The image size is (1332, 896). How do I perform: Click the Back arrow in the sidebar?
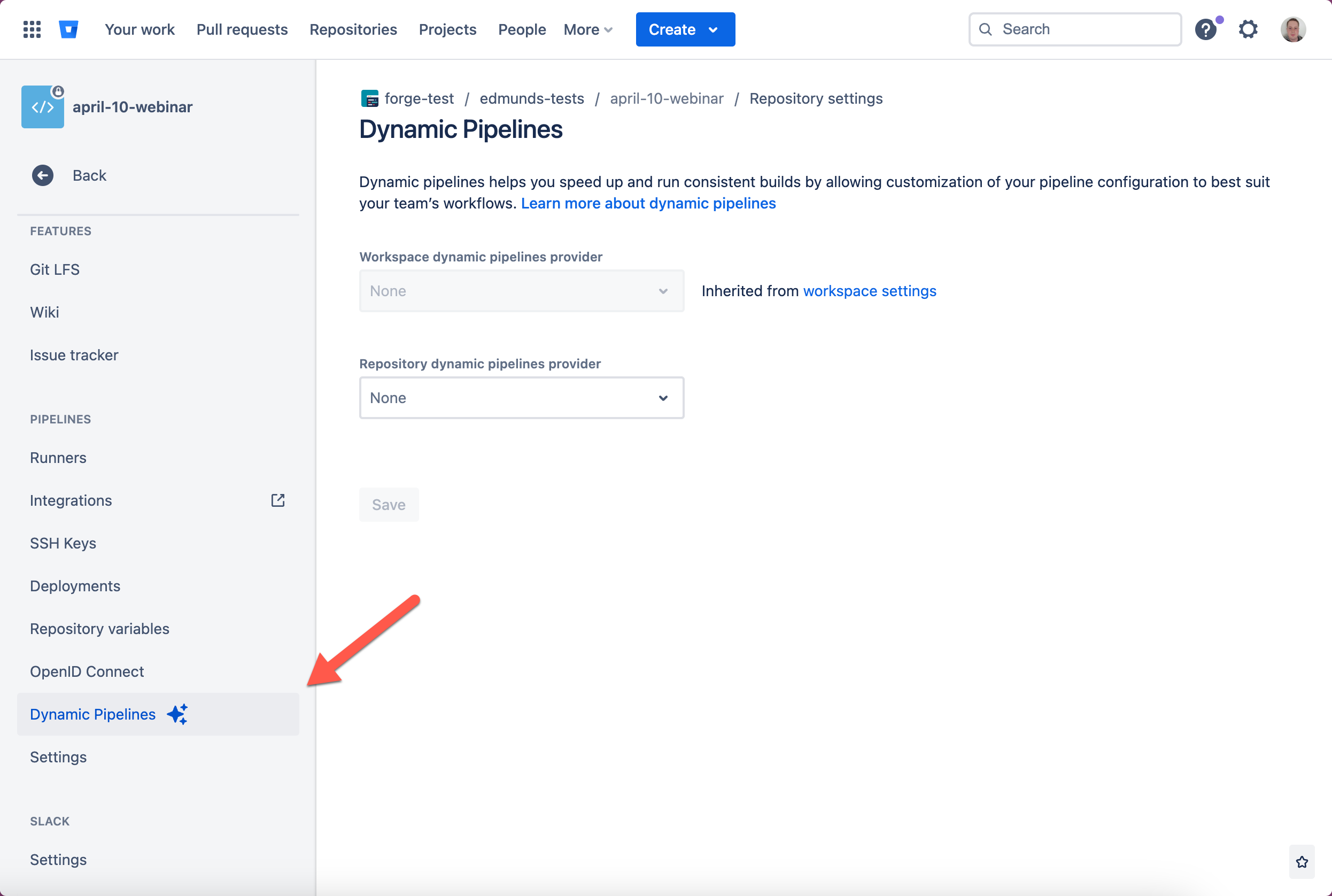[43, 175]
